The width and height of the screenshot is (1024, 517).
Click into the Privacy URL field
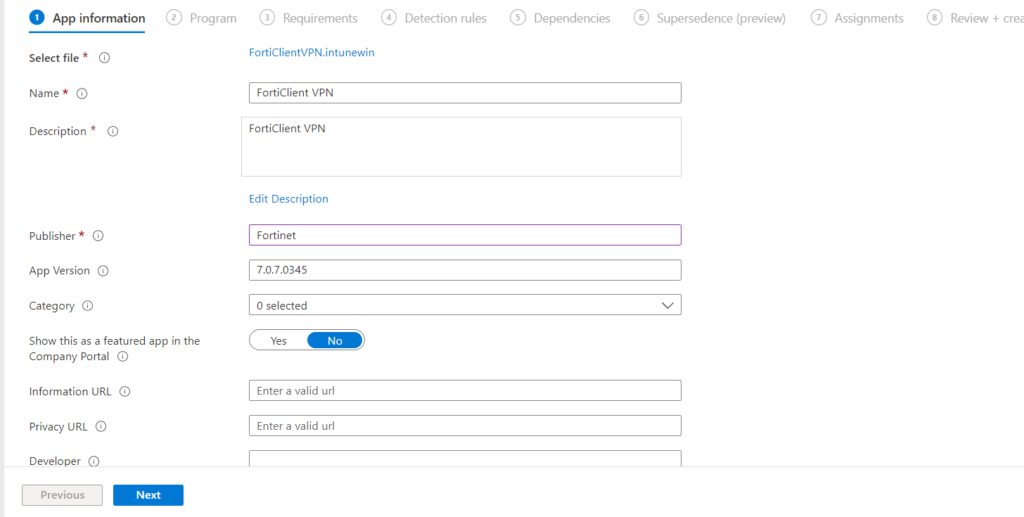pos(465,426)
